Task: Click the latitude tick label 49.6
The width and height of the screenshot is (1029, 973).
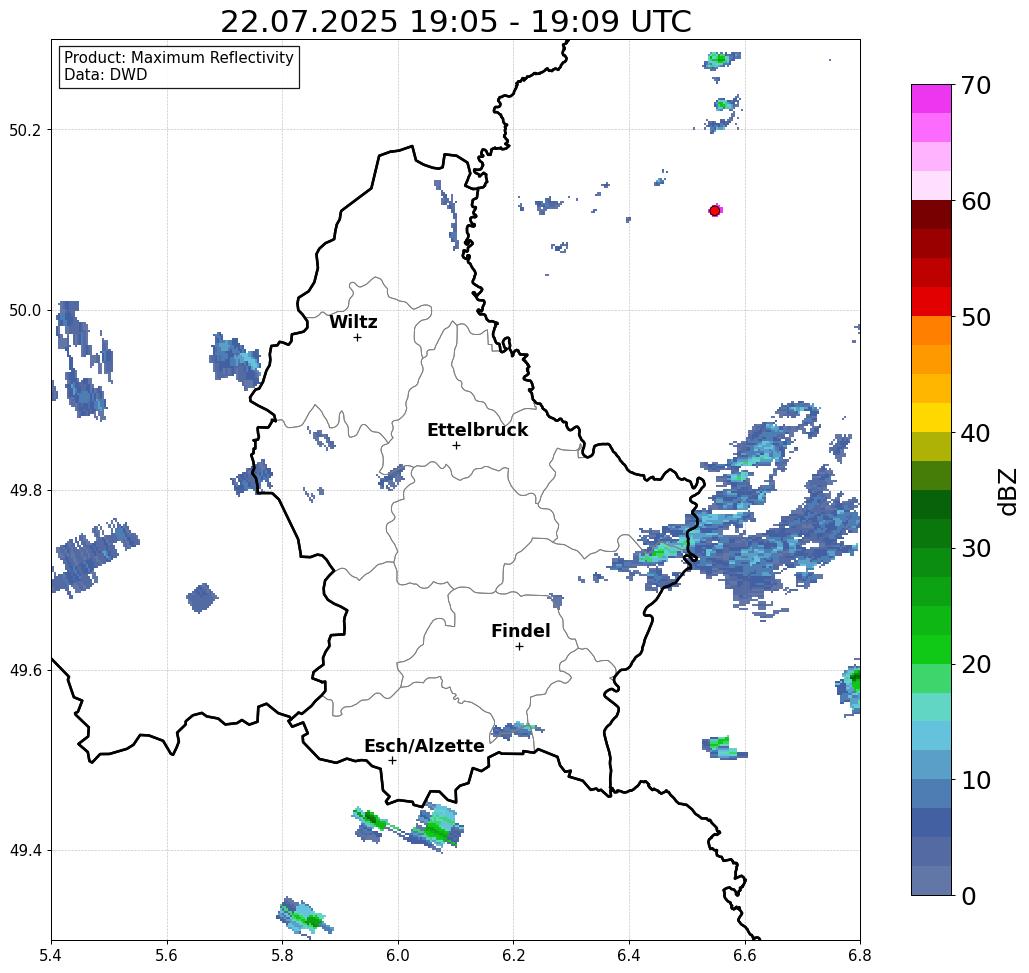Action: pyautogui.click(x=25, y=671)
